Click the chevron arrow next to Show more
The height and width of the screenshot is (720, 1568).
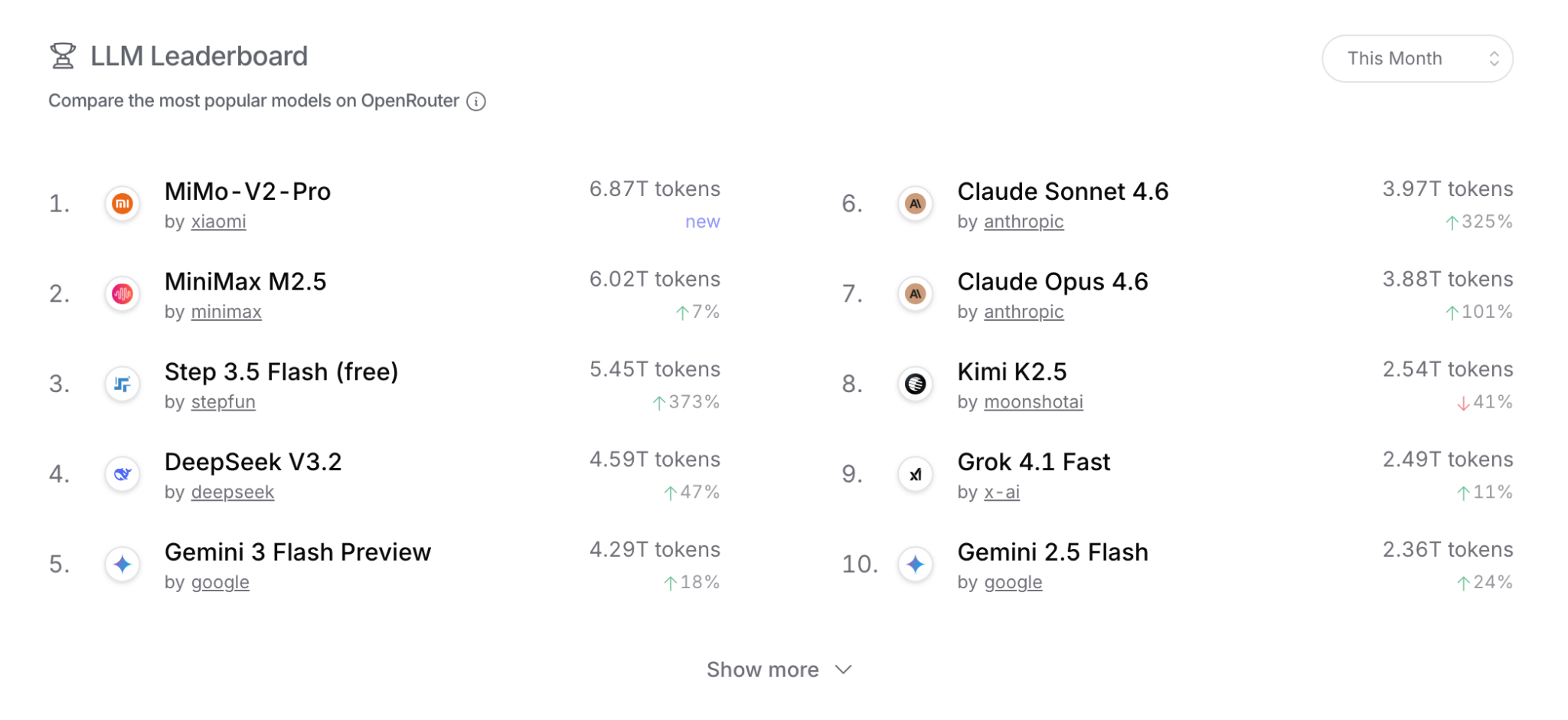pyautogui.click(x=844, y=669)
